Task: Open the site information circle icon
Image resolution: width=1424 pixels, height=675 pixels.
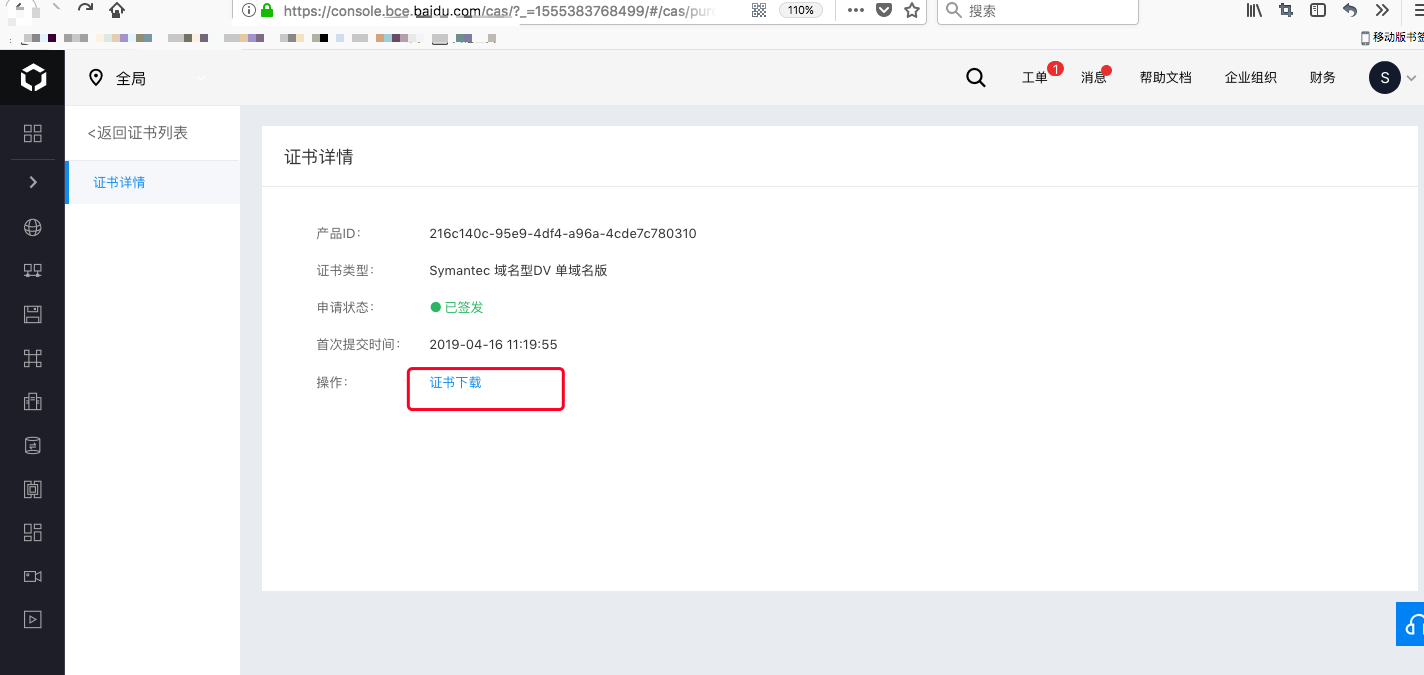Action: 249,11
